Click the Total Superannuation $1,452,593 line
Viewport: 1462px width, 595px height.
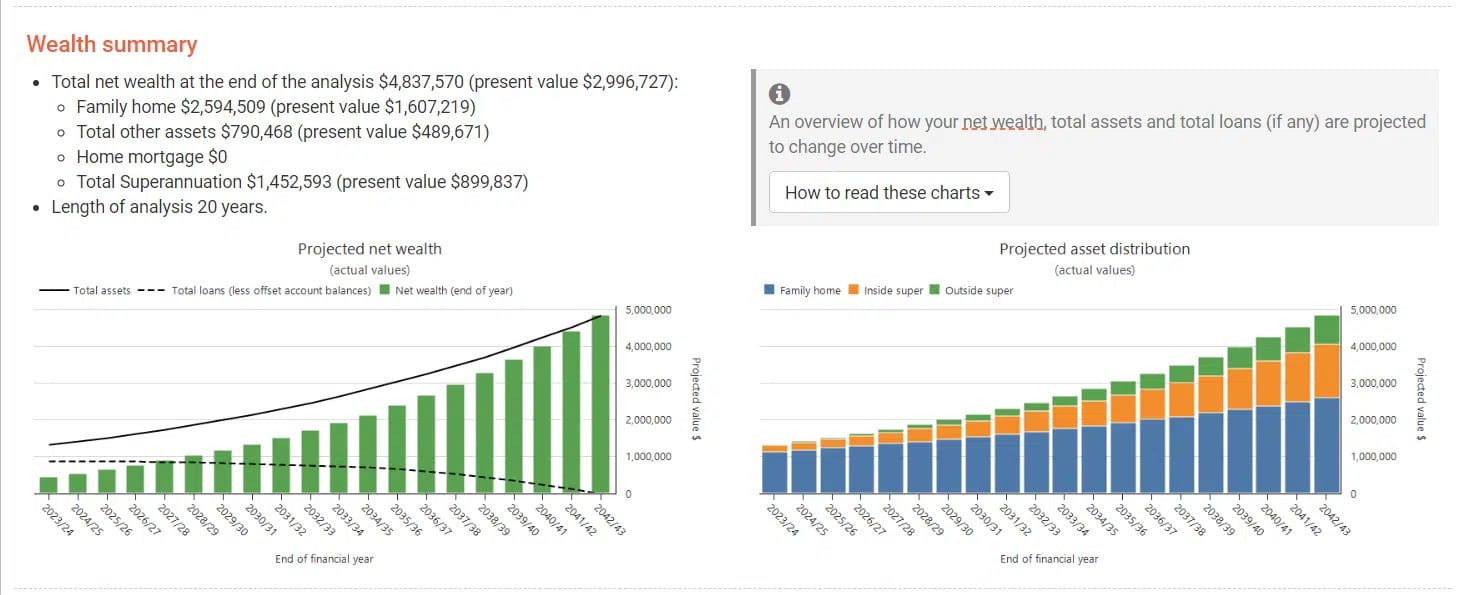tap(302, 182)
